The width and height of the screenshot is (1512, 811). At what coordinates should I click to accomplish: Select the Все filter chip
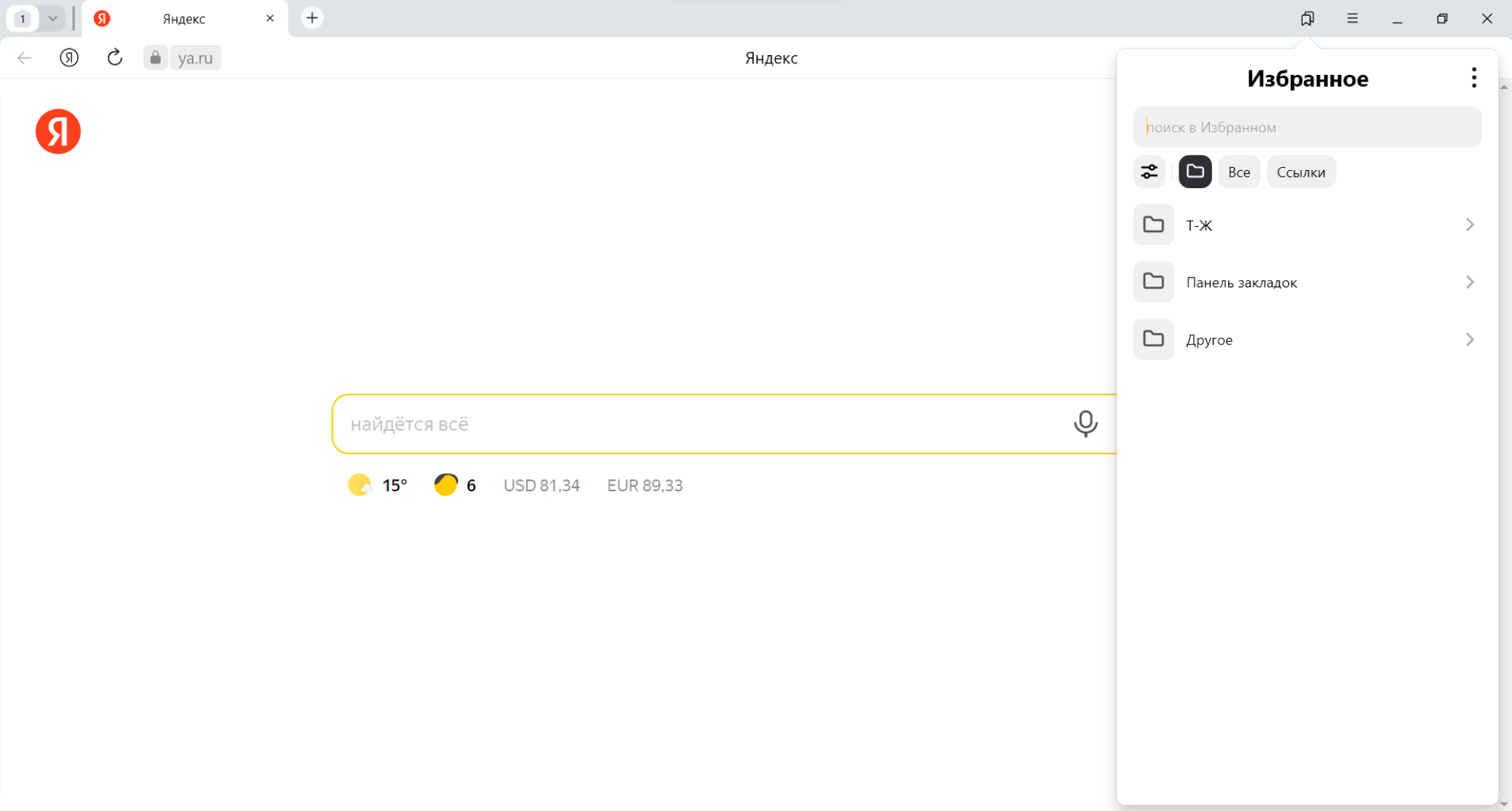pos(1239,172)
